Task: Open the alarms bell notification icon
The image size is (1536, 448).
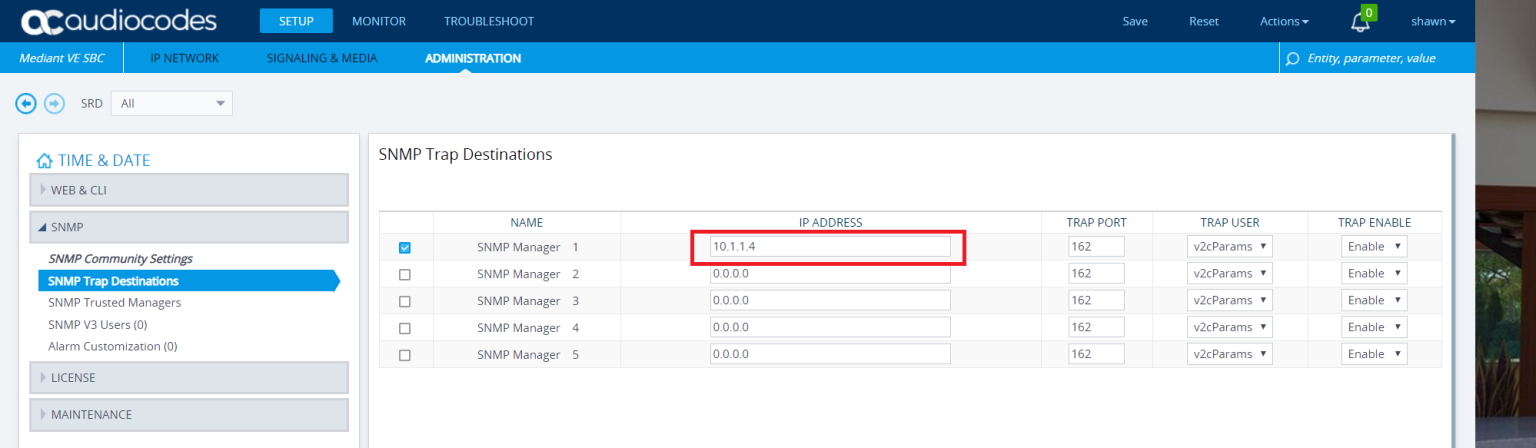Action: click(x=1360, y=22)
